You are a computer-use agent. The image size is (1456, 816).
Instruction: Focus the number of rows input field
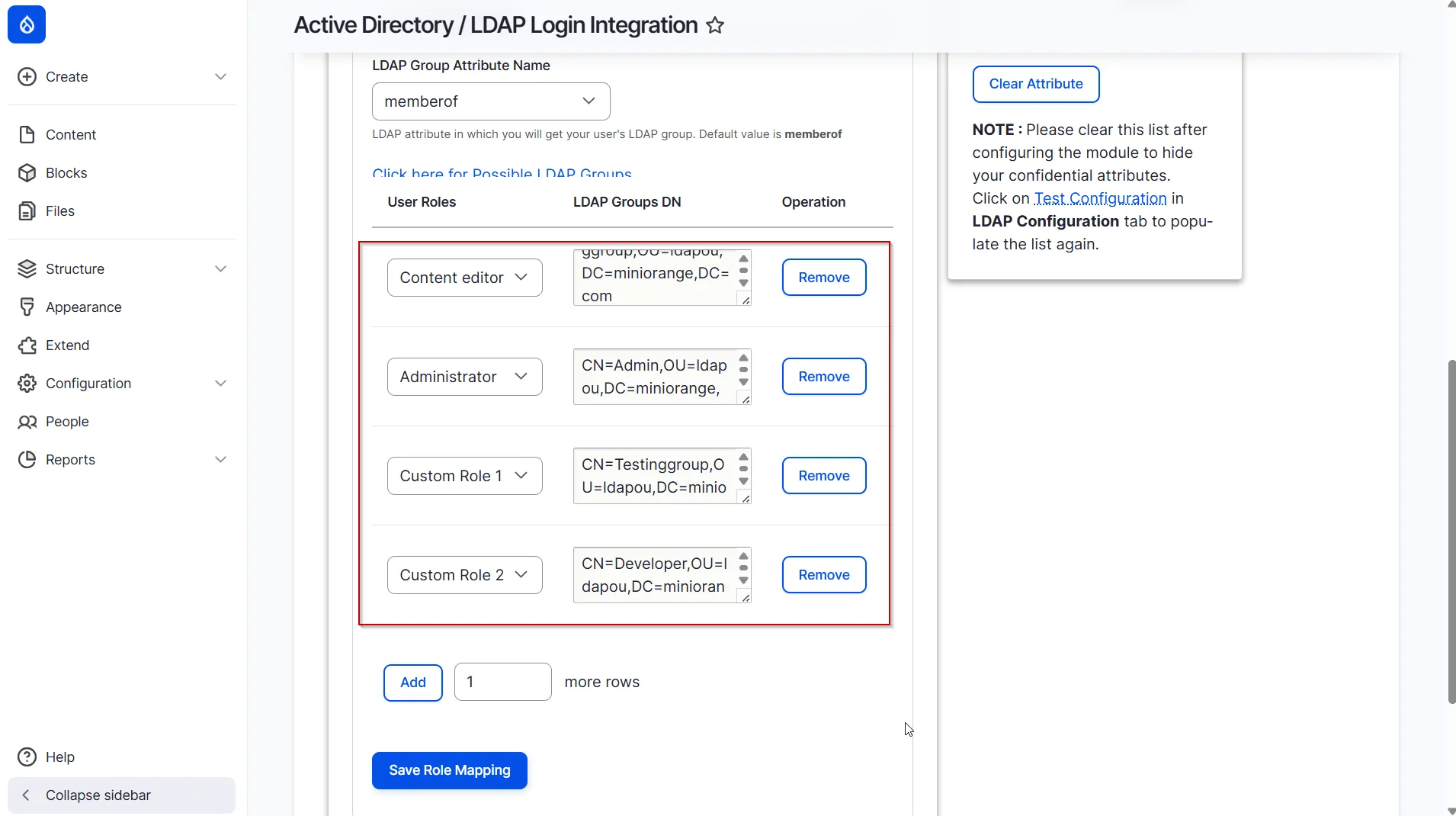(503, 682)
